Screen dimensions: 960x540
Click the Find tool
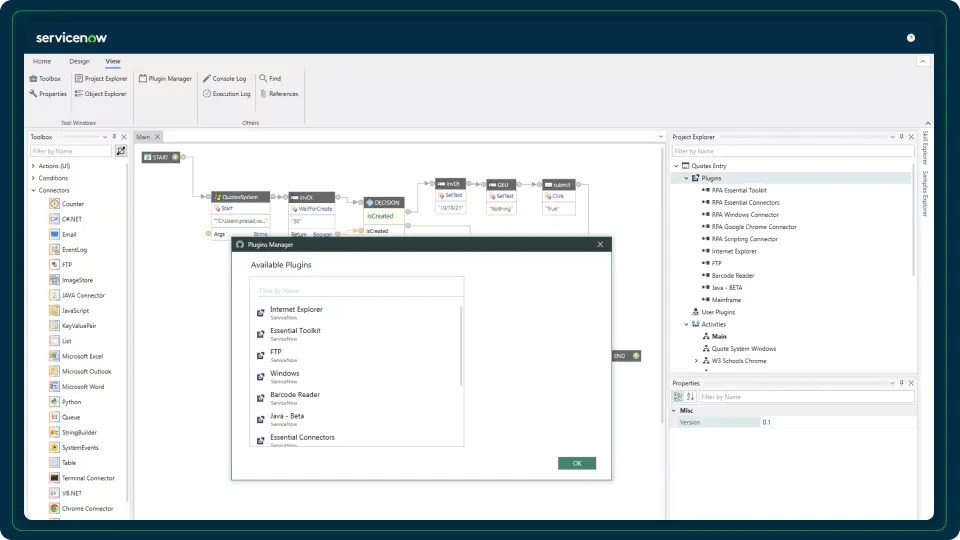point(270,78)
